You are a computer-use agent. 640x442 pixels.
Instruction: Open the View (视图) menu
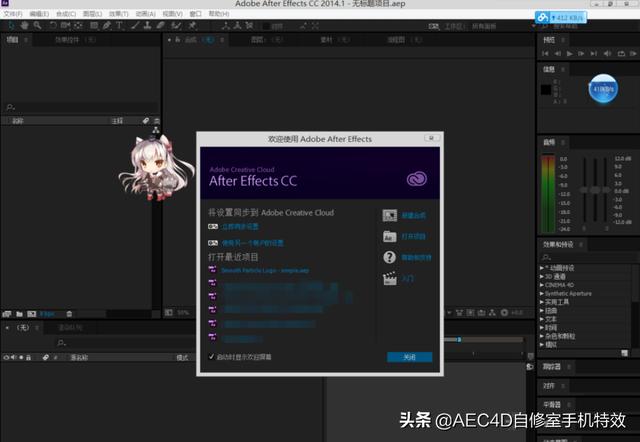(x=172, y=14)
